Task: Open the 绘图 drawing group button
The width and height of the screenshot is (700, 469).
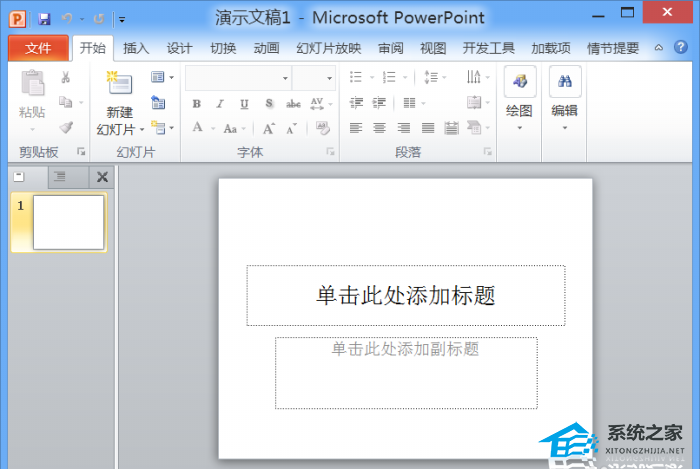Action: click(x=520, y=99)
